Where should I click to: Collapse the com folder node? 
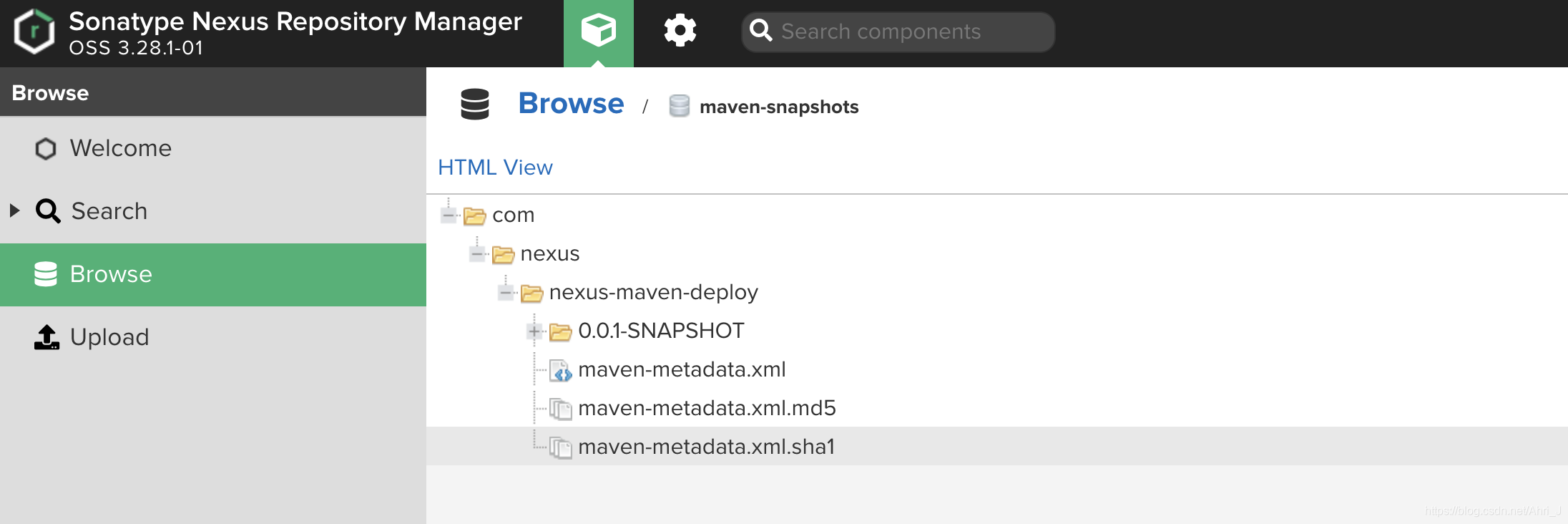coord(449,215)
